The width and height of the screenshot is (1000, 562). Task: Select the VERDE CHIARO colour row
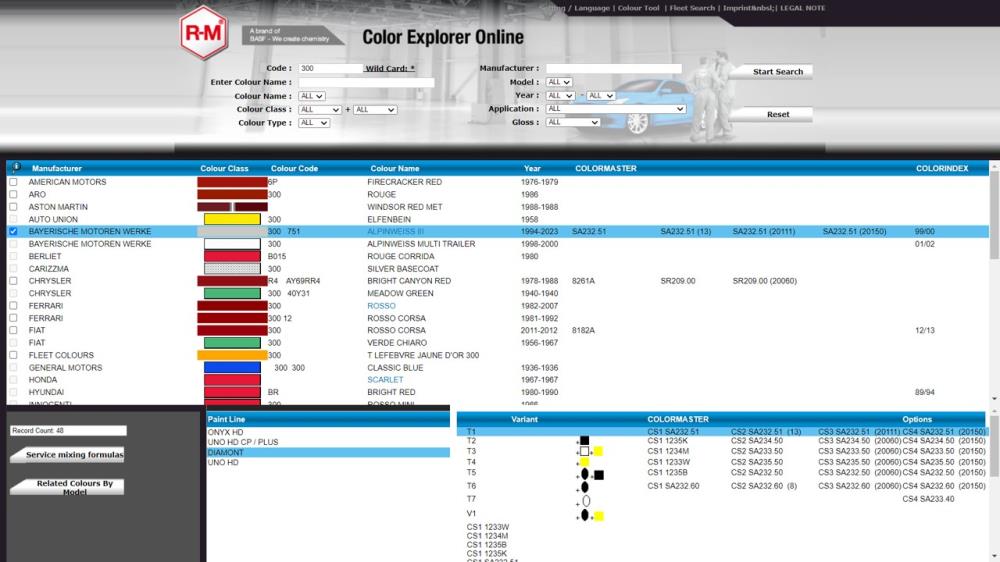tap(497, 343)
